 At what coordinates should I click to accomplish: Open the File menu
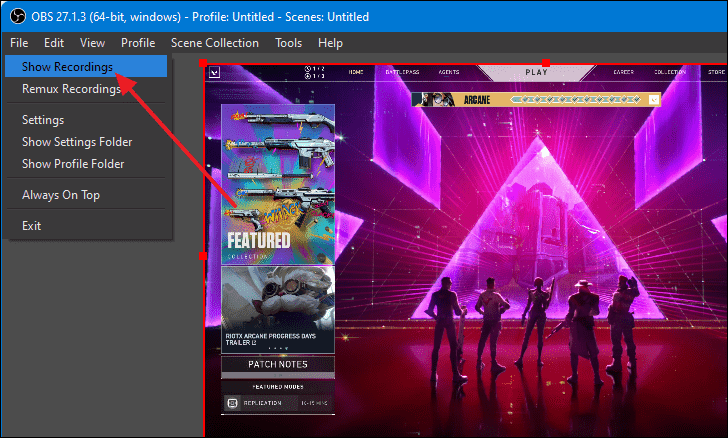tap(19, 43)
